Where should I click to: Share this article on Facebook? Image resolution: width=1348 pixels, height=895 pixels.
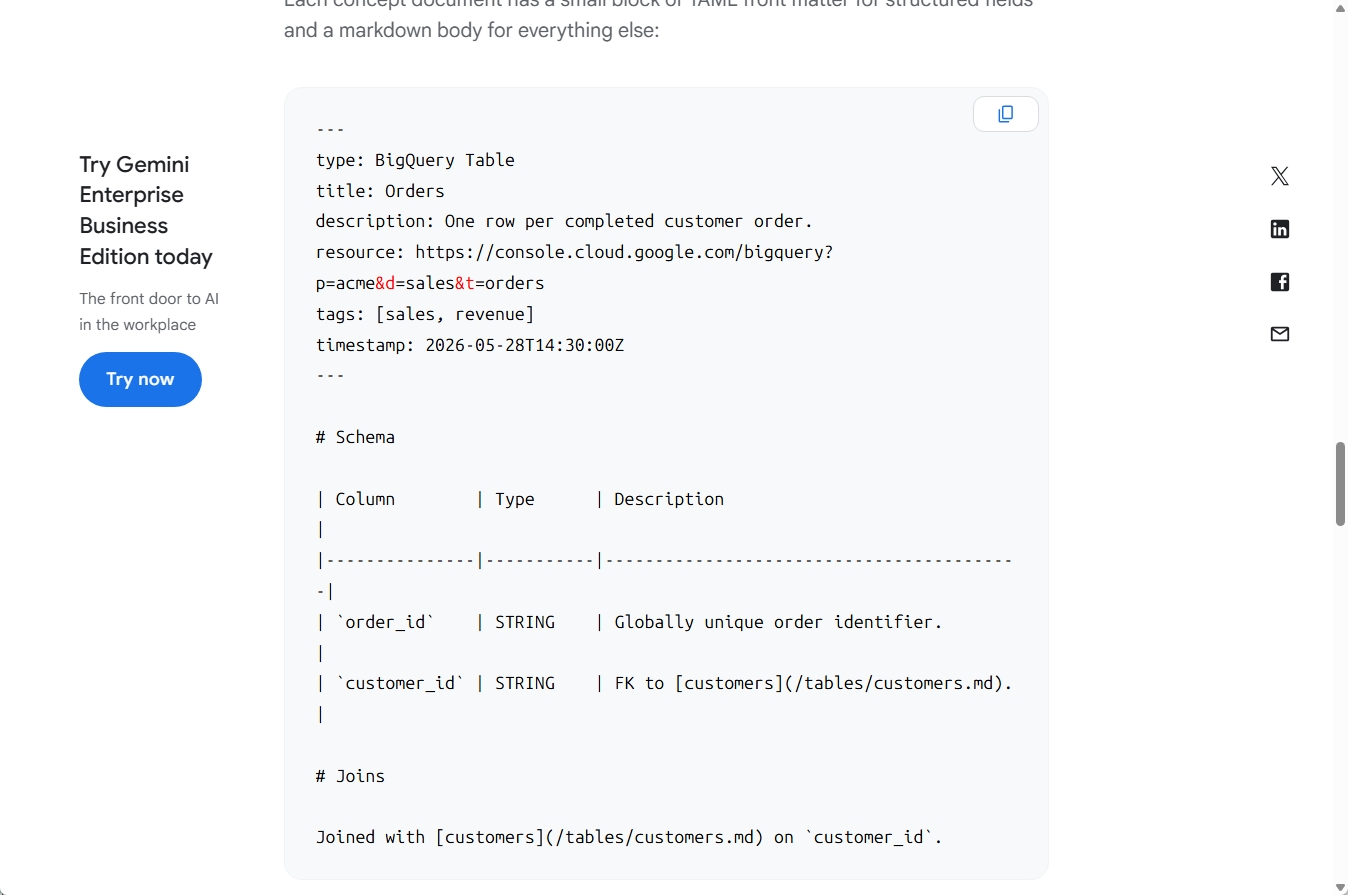(1279, 282)
